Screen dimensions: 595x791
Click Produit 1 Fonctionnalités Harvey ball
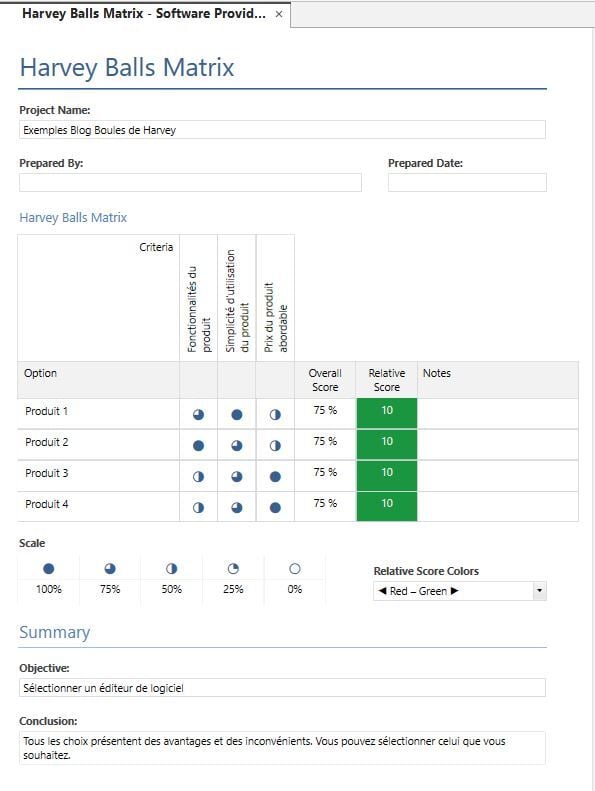tap(198, 415)
